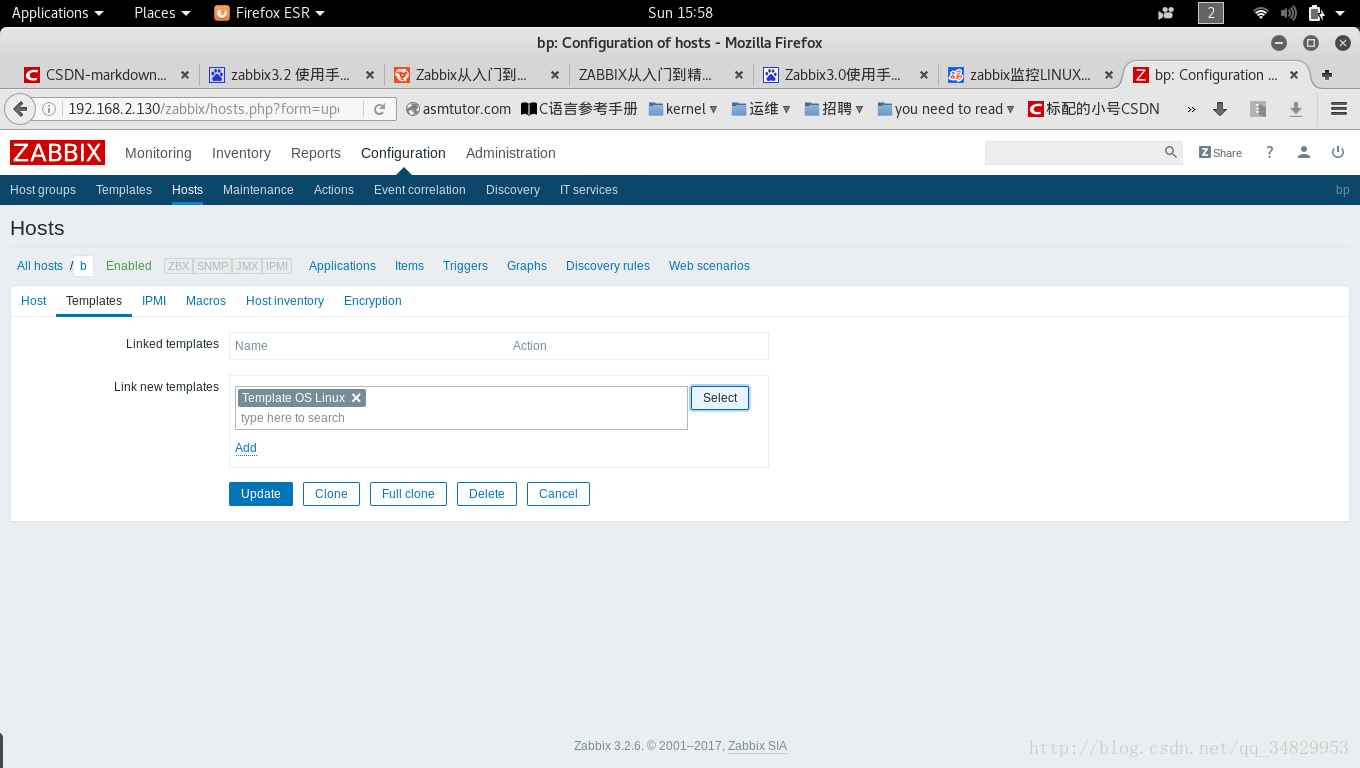Switch to the Host inventory tab

(285, 301)
